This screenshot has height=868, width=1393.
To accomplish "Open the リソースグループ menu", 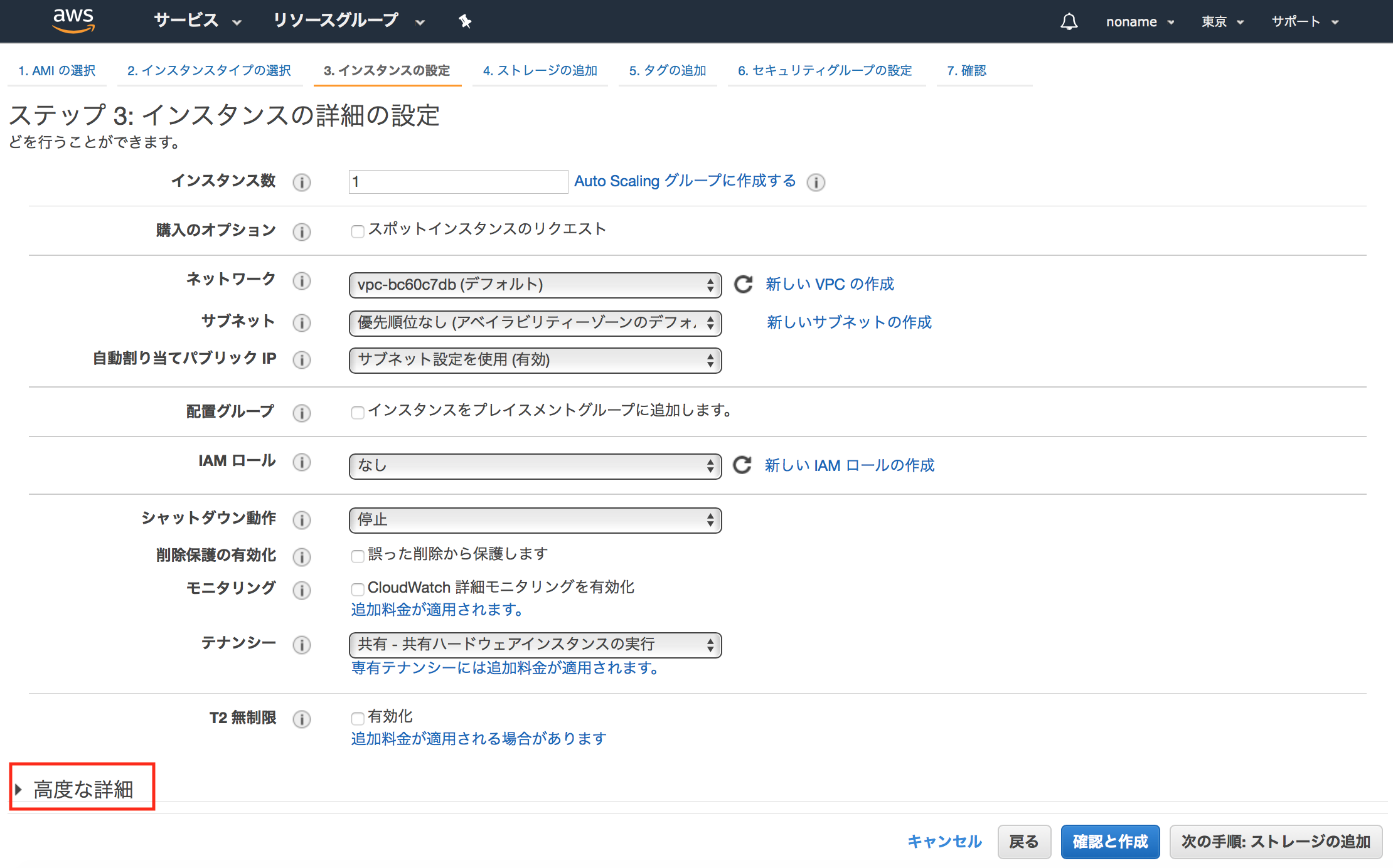I will 349,21.
